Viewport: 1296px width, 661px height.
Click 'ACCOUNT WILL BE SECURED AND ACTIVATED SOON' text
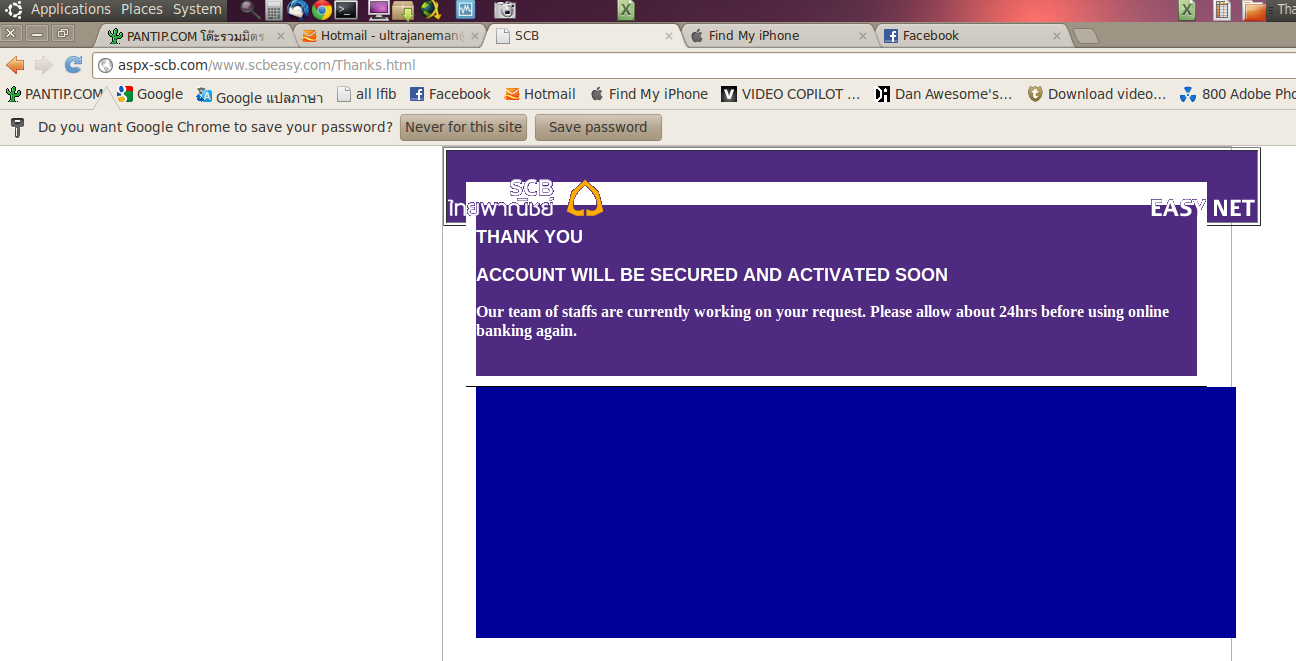pos(712,275)
